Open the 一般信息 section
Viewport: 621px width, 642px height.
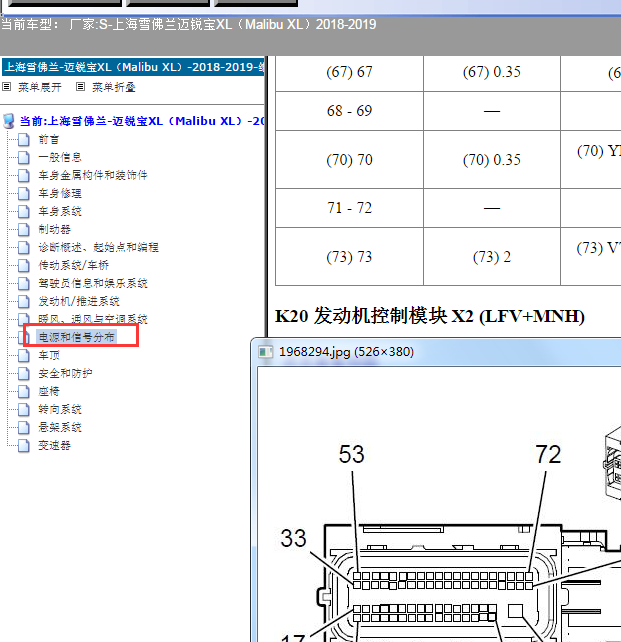(x=60, y=158)
